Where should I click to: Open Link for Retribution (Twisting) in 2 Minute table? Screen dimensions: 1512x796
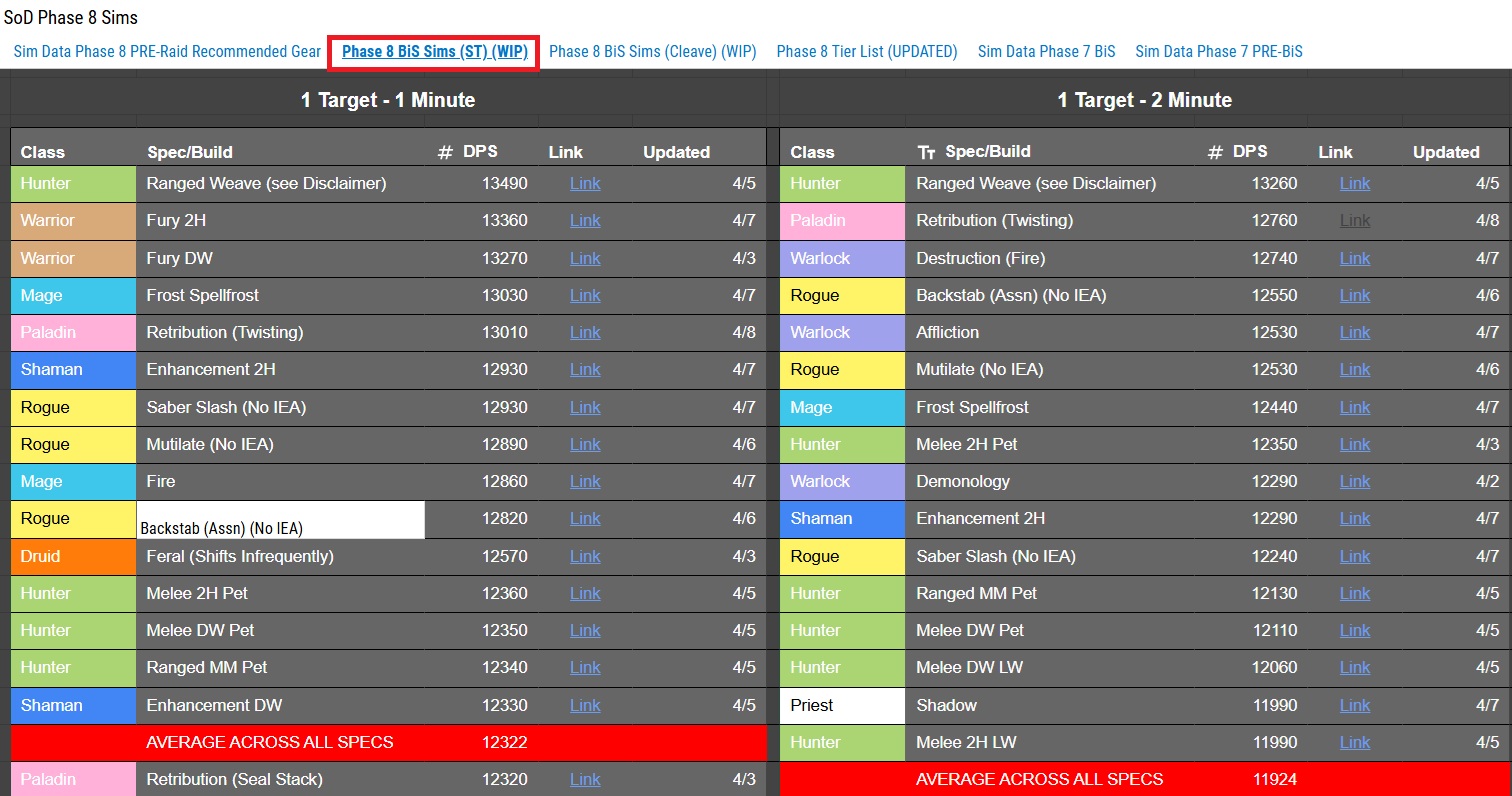pyautogui.click(x=1355, y=221)
